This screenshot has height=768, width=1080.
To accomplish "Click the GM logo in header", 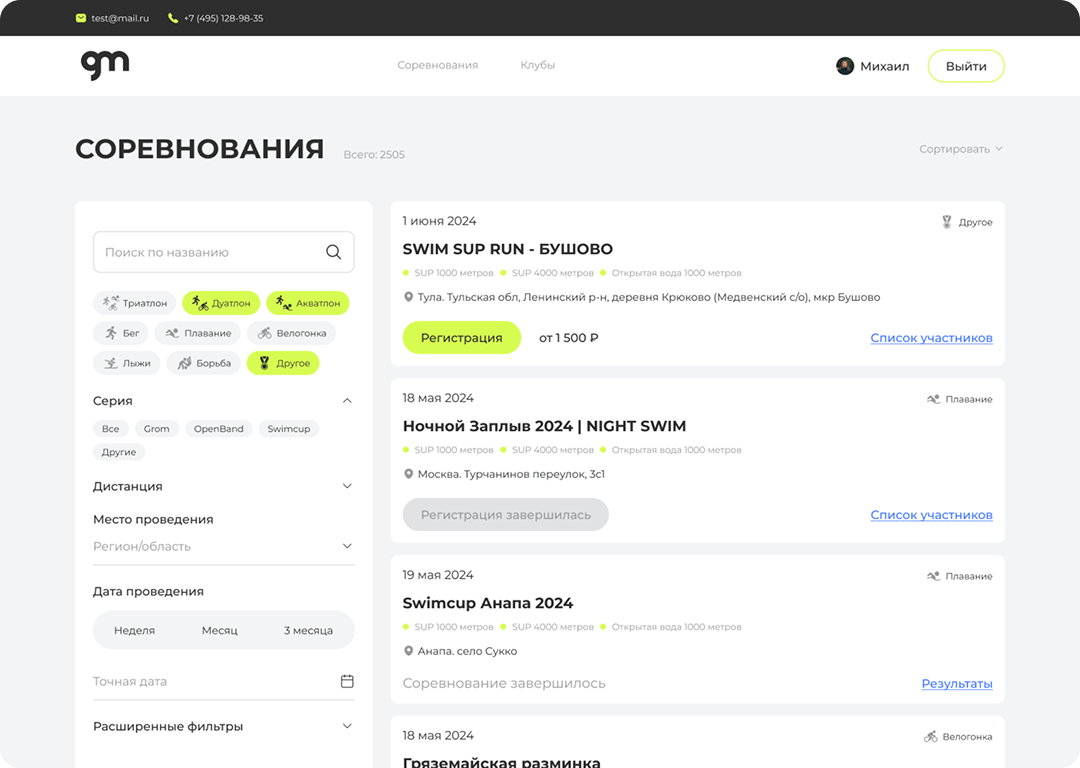I will pyautogui.click(x=105, y=65).
